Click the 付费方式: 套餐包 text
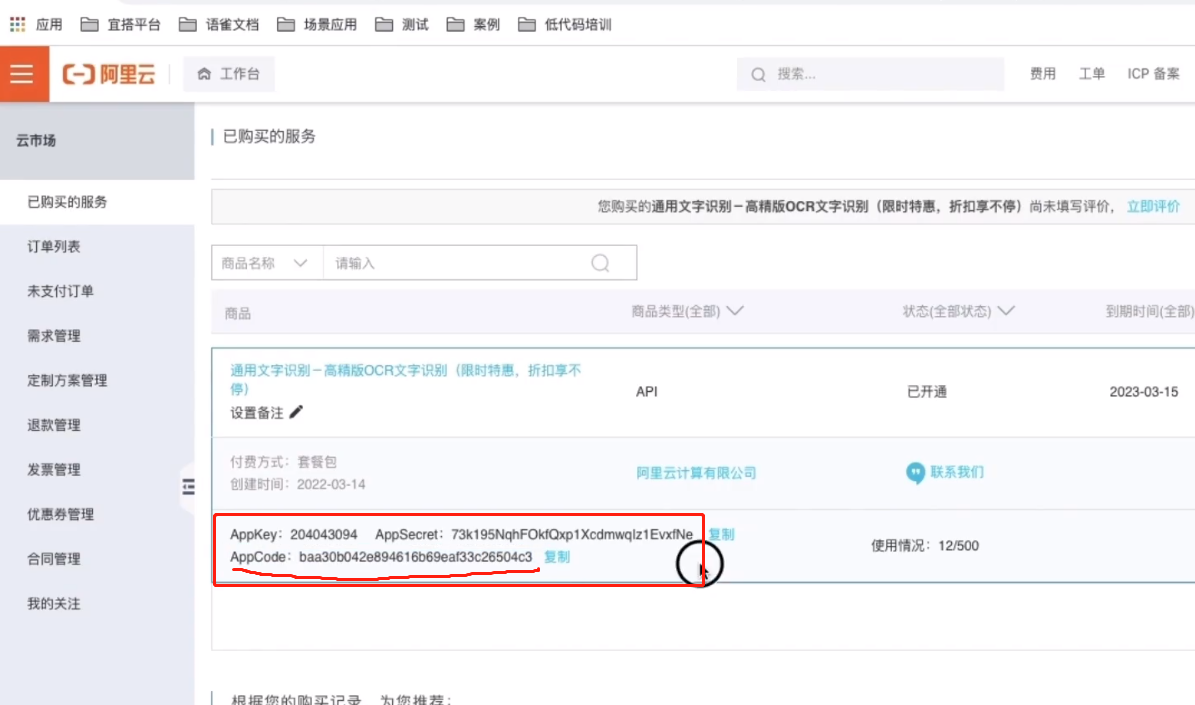The height and width of the screenshot is (705, 1195). click(284, 462)
